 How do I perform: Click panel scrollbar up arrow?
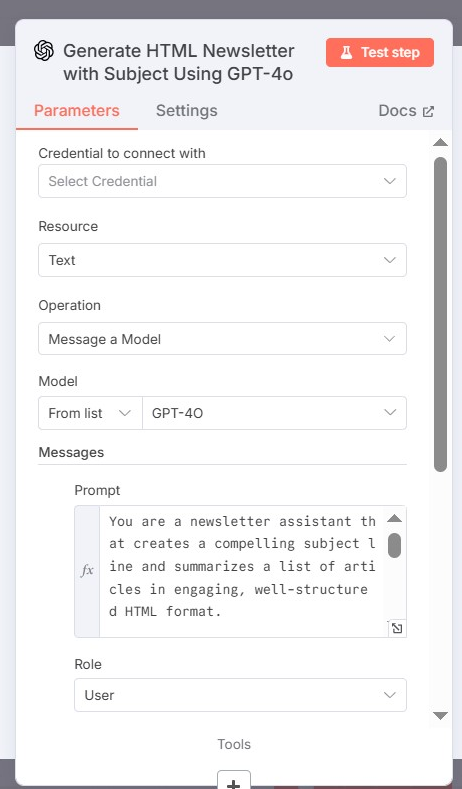click(440, 142)
